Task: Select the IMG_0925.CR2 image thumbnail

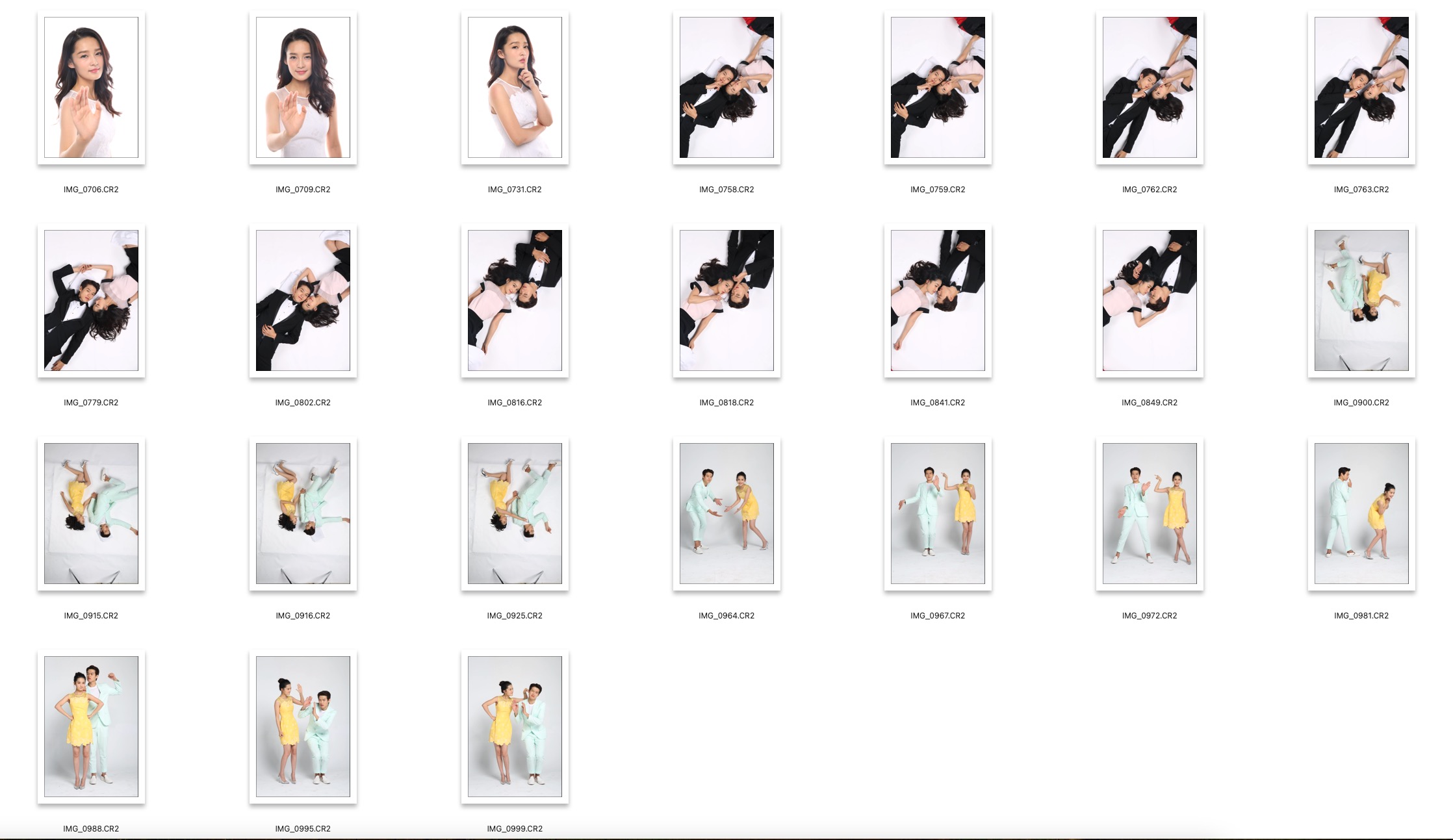Action: [515, 513]
